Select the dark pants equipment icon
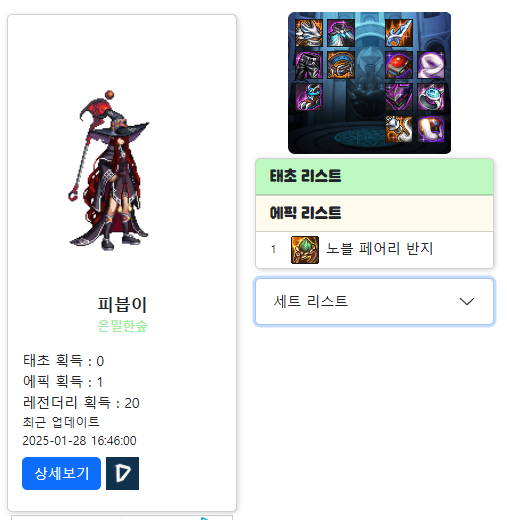This screenshot has width=507, height=520. click(309, 65)
